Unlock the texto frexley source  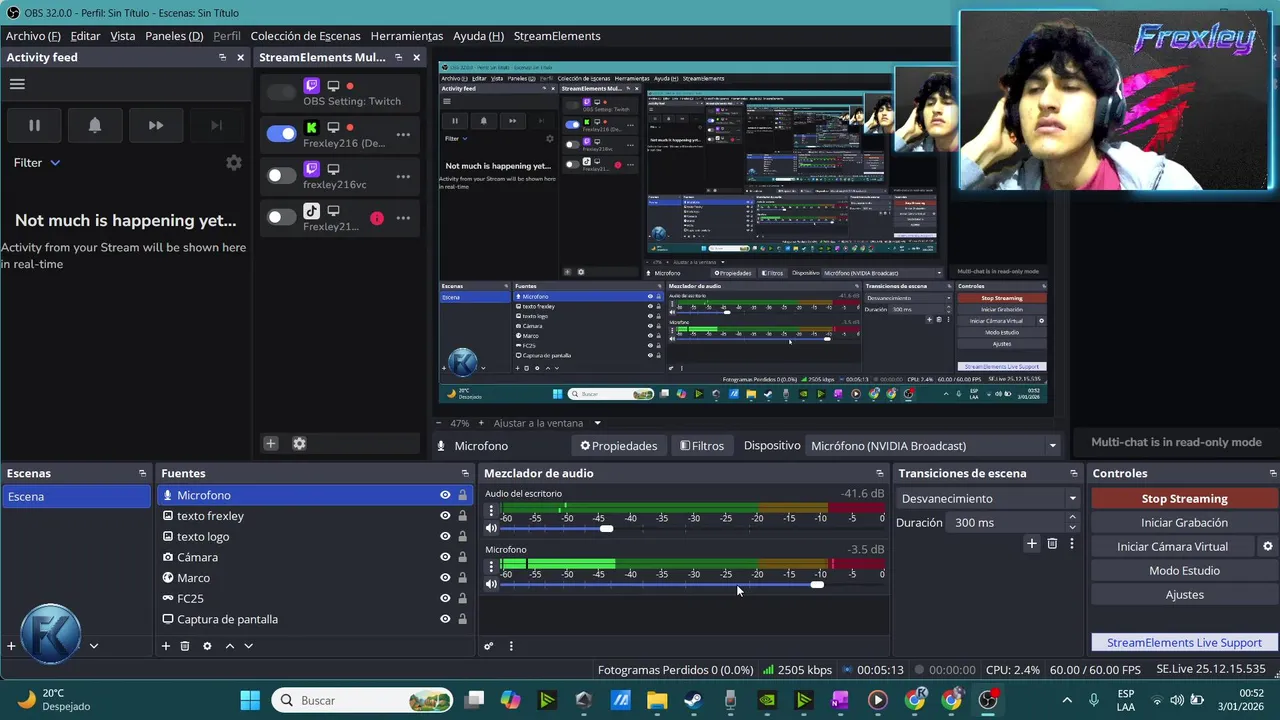pyautogui.click(x=462, y=516)
